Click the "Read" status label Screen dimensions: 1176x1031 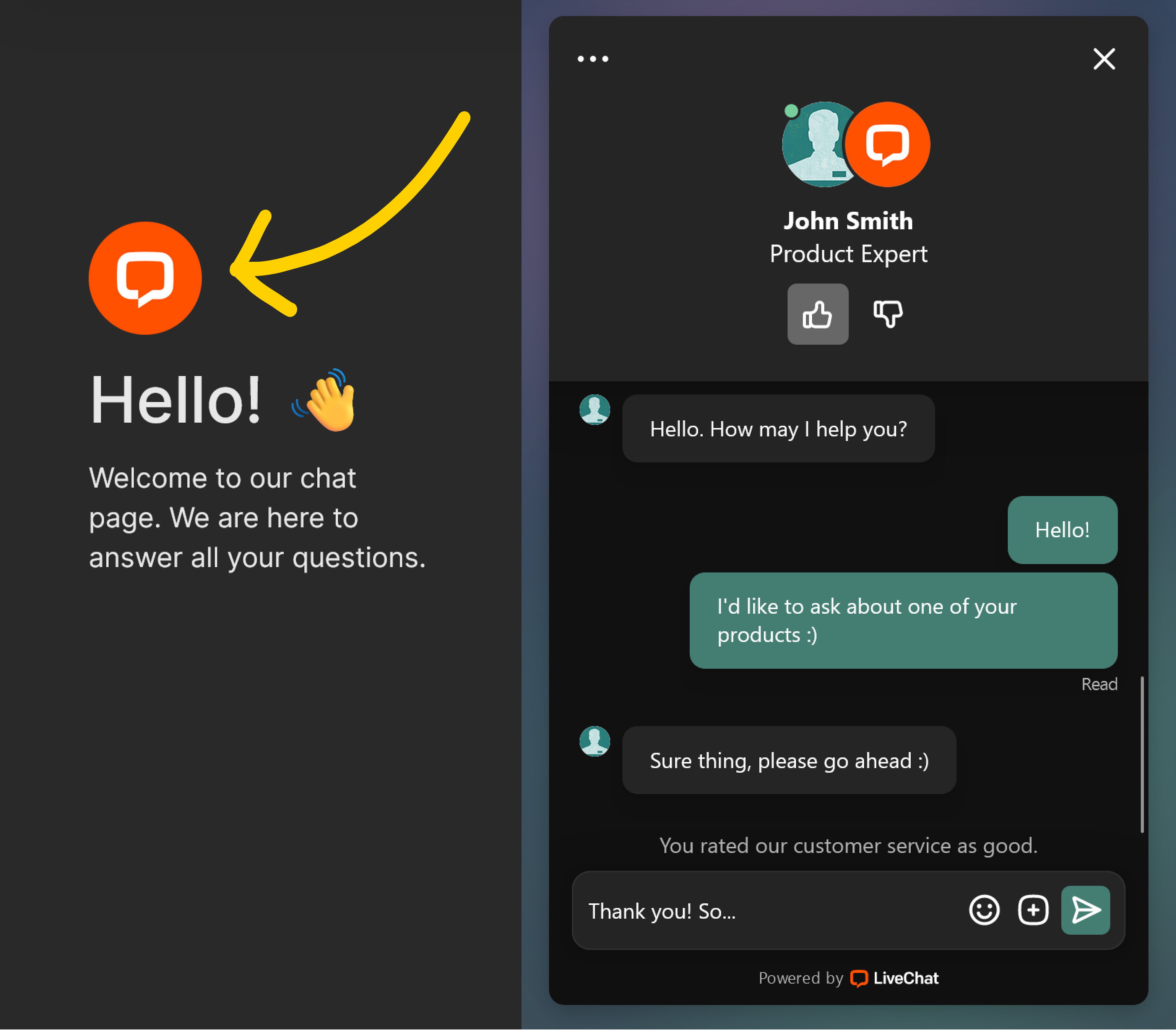pyautogui.click(x=1099, y=684)
